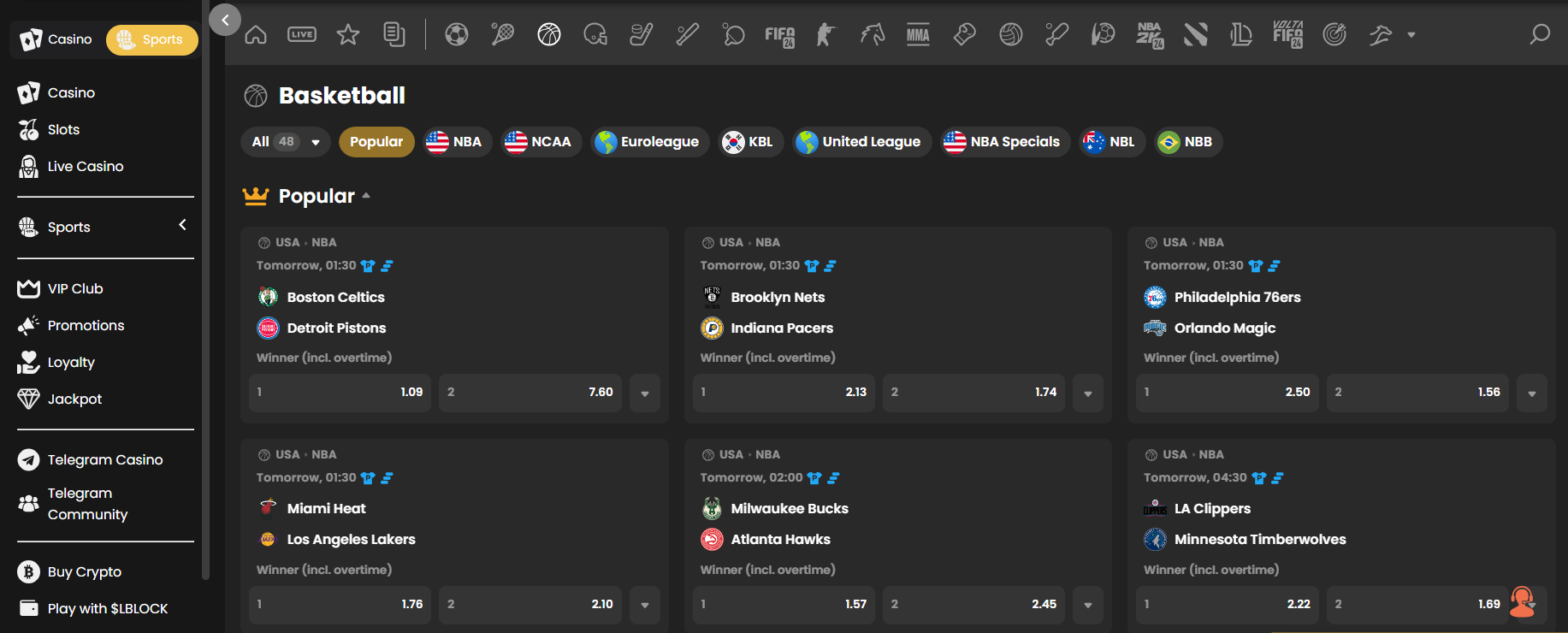The height and width of the screenshot is (633, 1568).
Task: Select the Ice hockey stick icon
Action: [642, 34]
